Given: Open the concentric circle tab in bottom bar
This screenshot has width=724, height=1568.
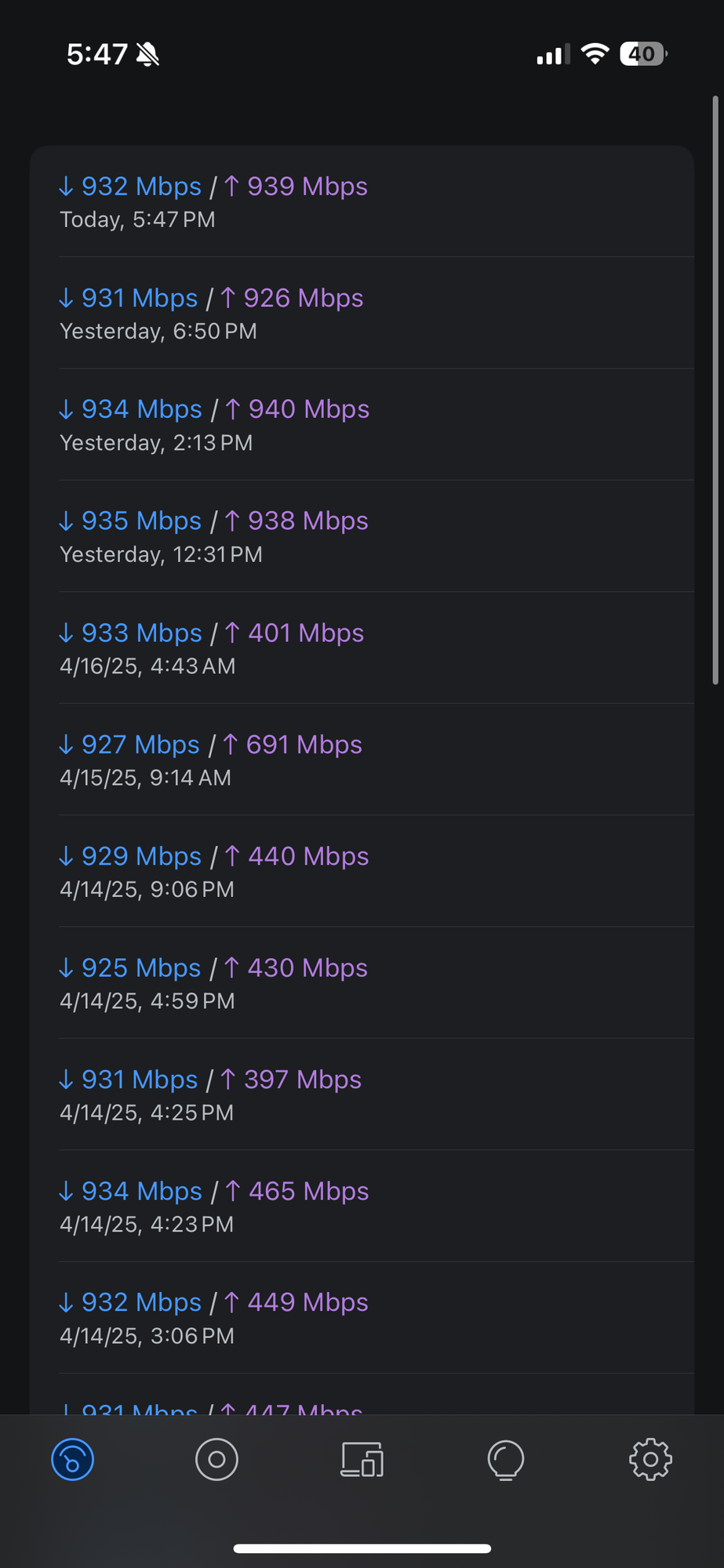Looking at the screenshot, I should [216, 1460].
